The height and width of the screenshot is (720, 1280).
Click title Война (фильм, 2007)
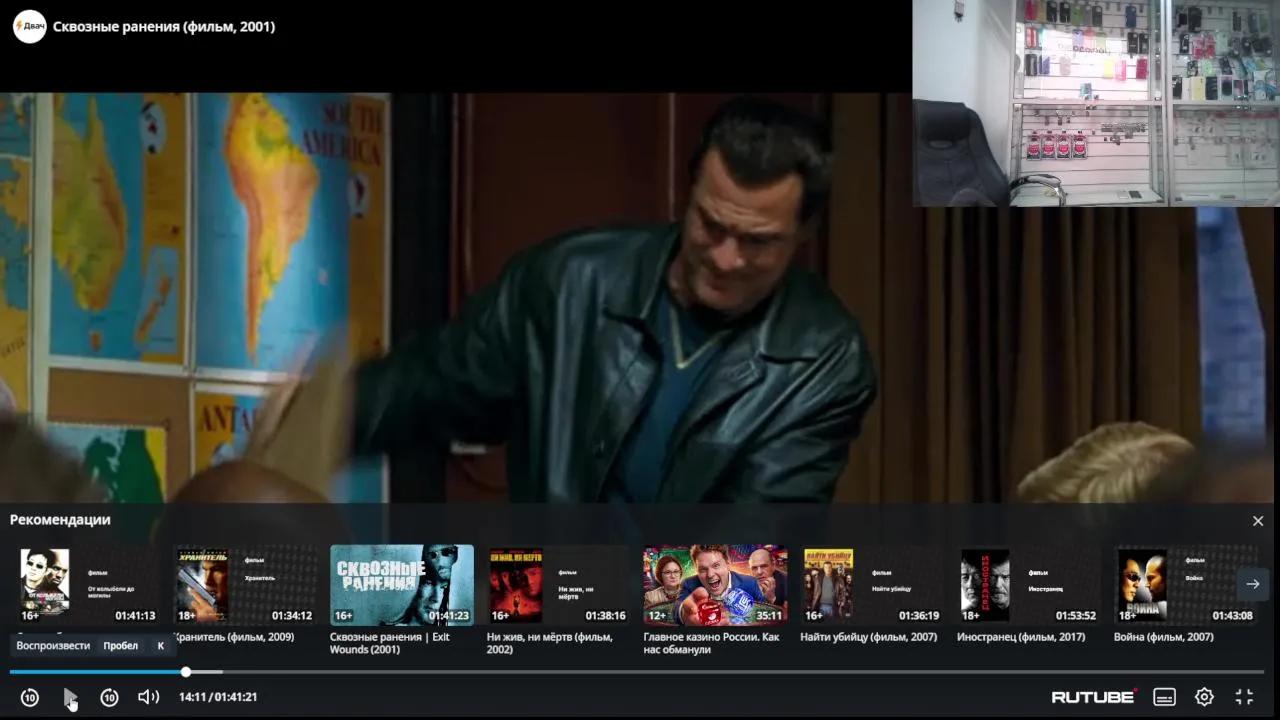(x=1164, y=637)
